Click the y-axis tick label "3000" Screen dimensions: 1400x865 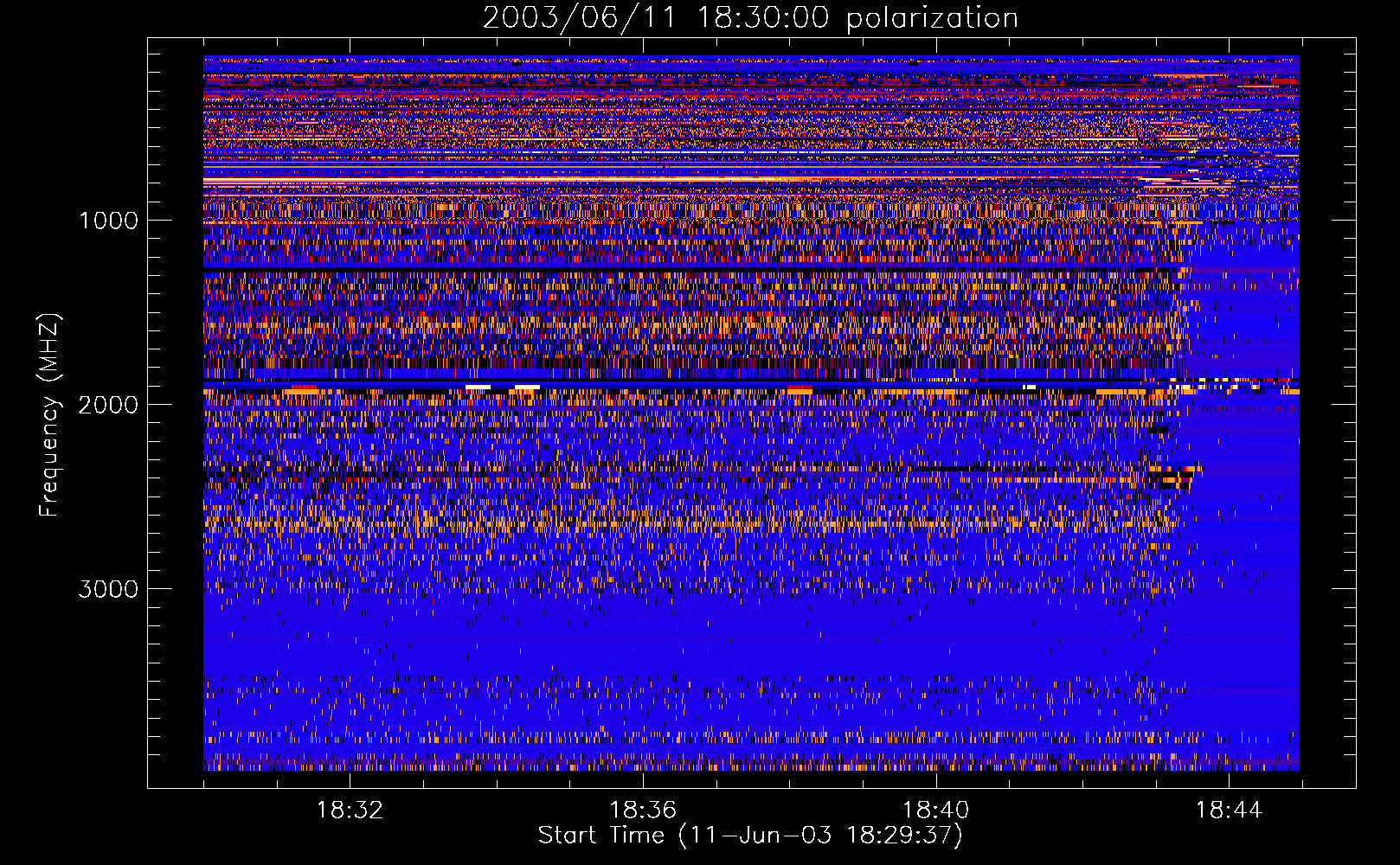[108, 589]
